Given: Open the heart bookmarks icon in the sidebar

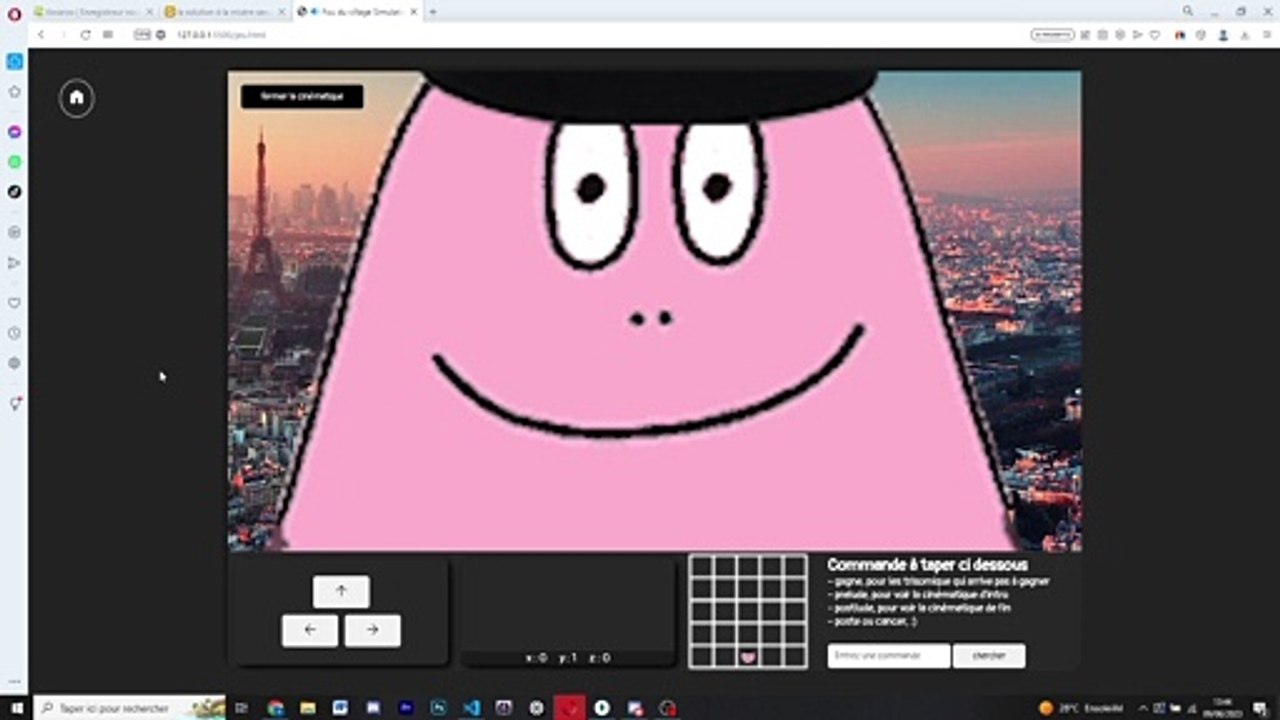Looking at the screenshot, I should pos(14,303).
